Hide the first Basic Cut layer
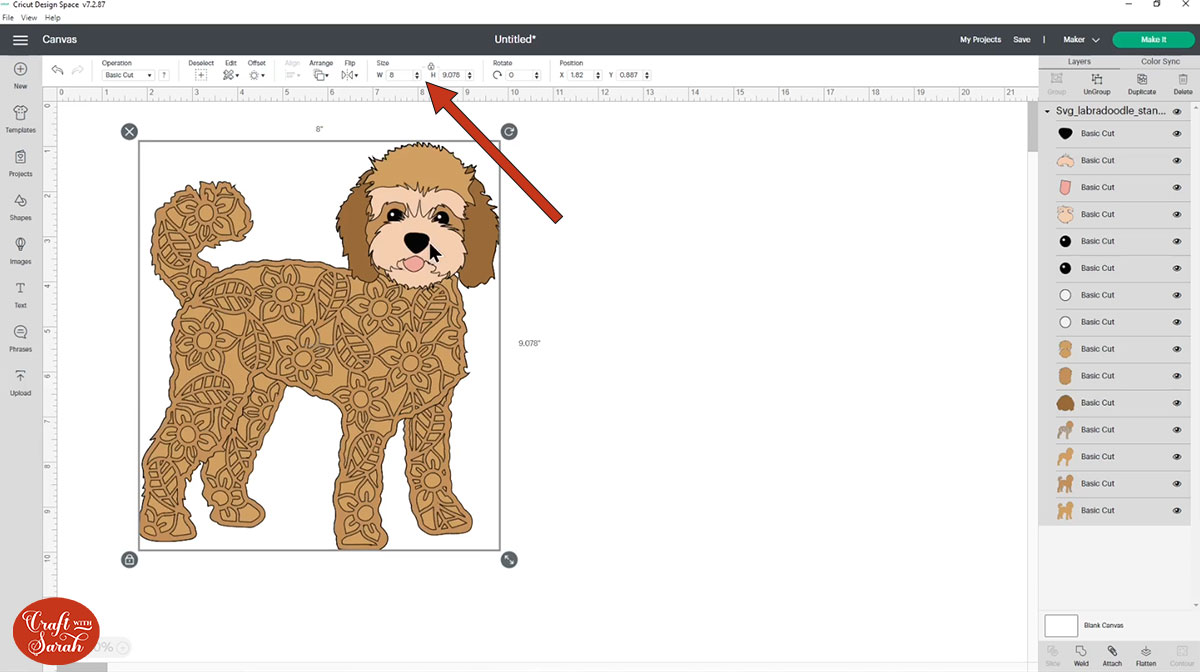This screenshot has height=672, width=1200. 1177,133
